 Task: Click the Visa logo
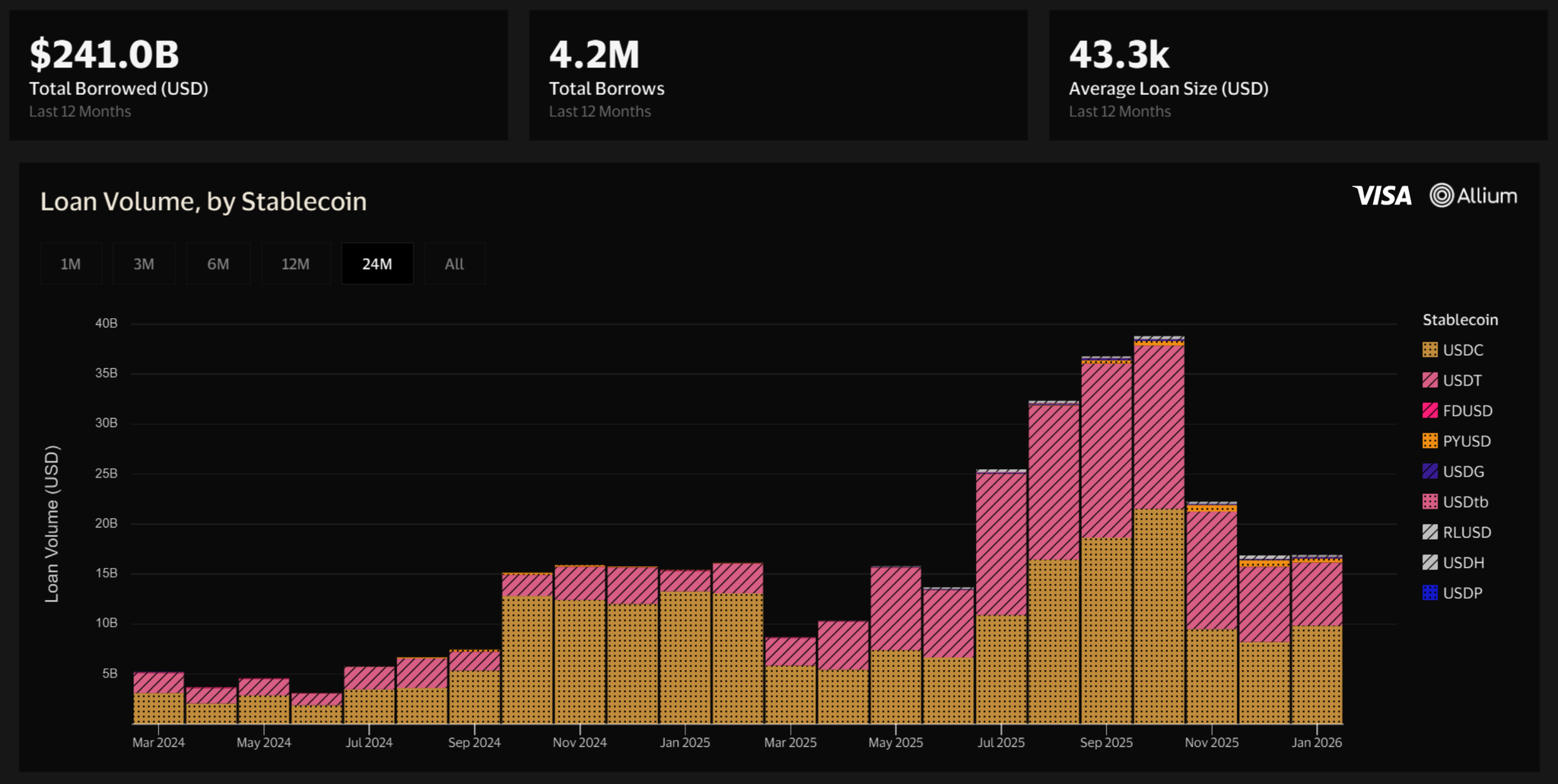pos(1381,196)
